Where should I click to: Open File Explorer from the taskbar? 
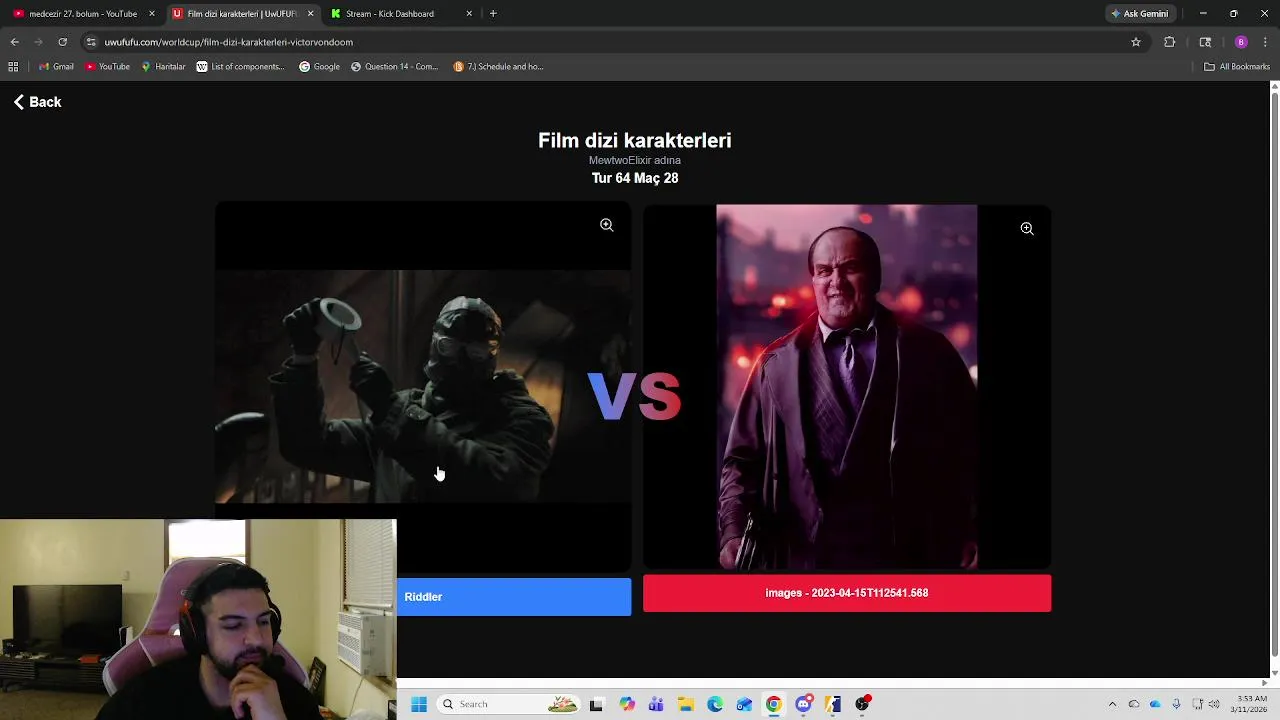[685, 704]
